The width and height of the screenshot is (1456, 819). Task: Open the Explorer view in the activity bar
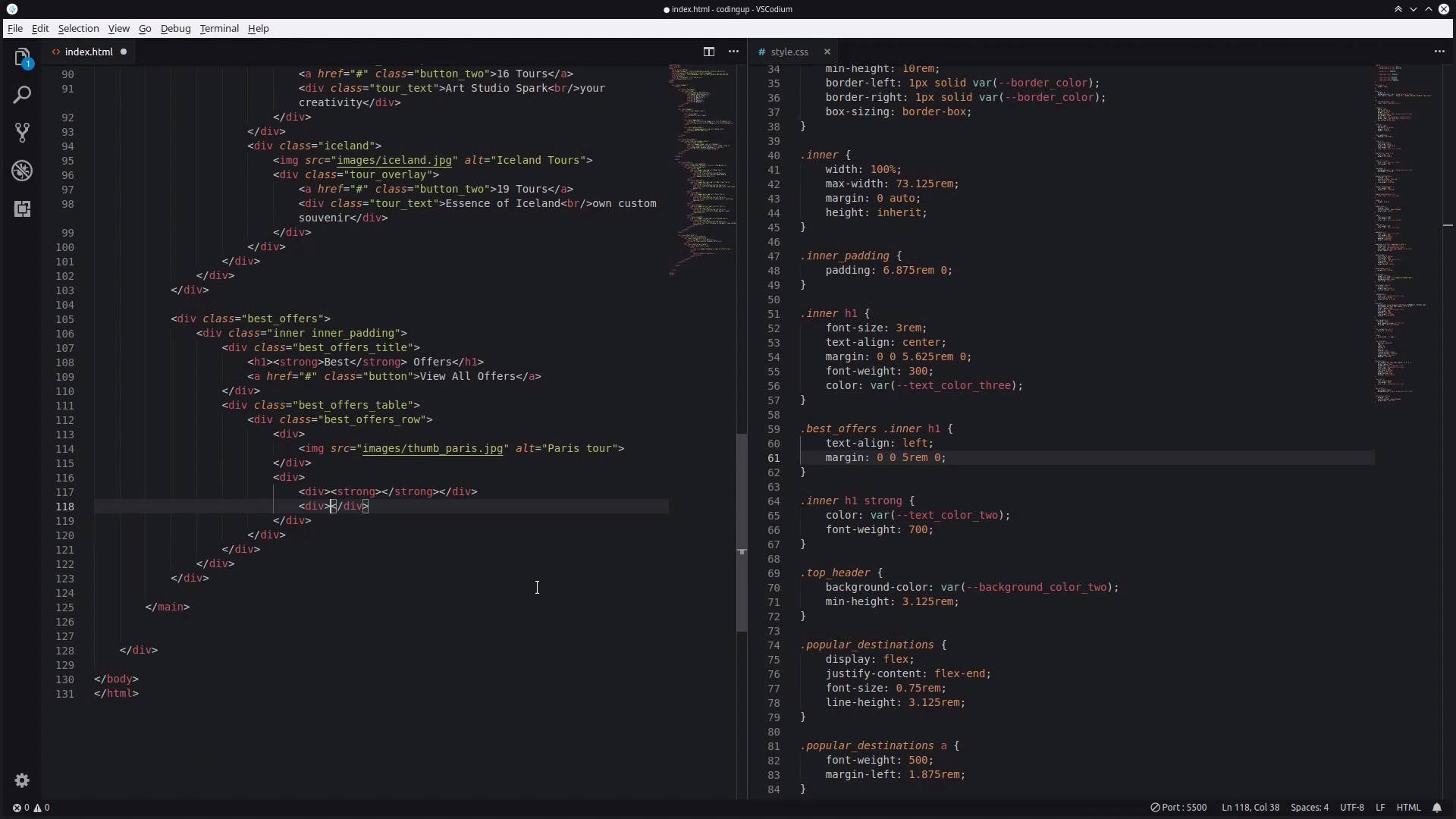(22, 57)
